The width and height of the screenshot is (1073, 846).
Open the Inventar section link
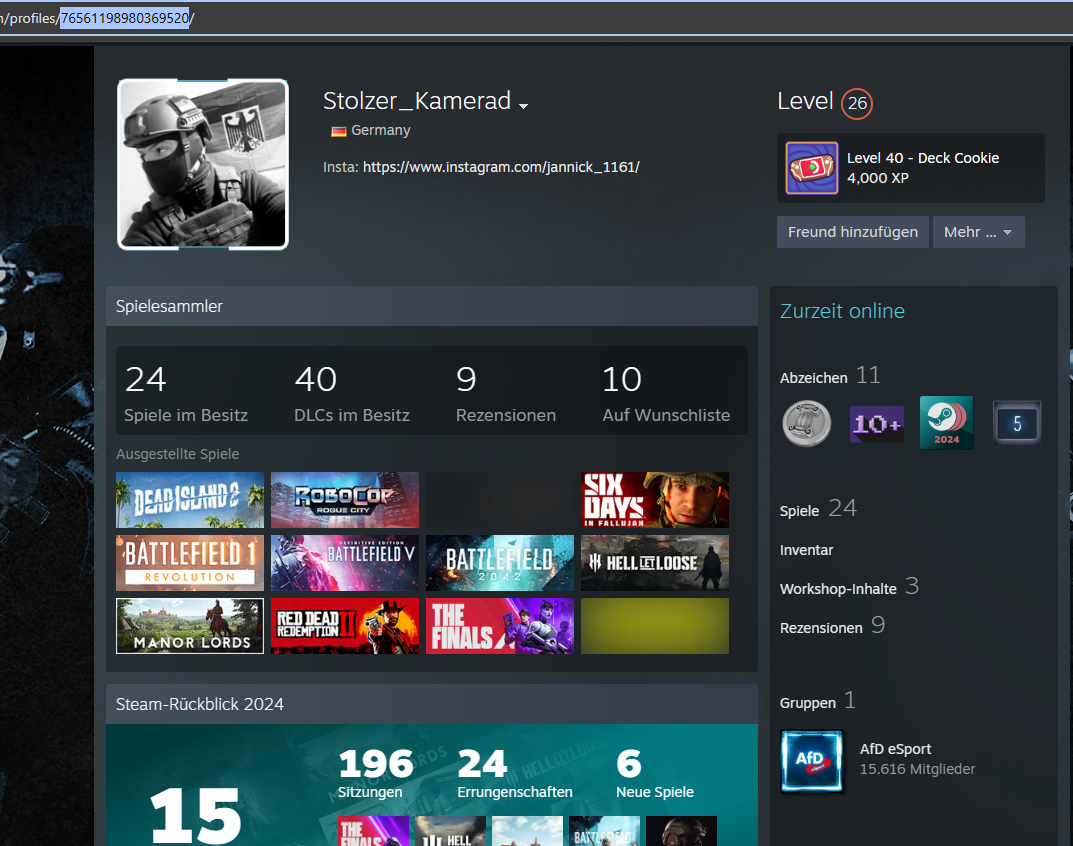pyautogui.click(x=806, y=550)
